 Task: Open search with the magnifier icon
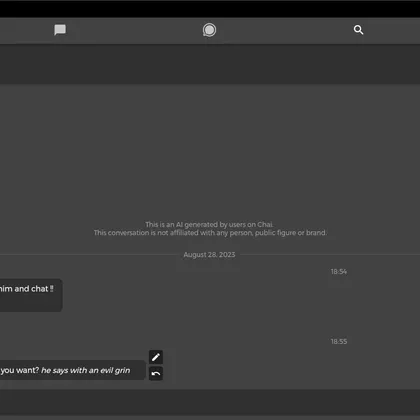(x=358, y=30)
